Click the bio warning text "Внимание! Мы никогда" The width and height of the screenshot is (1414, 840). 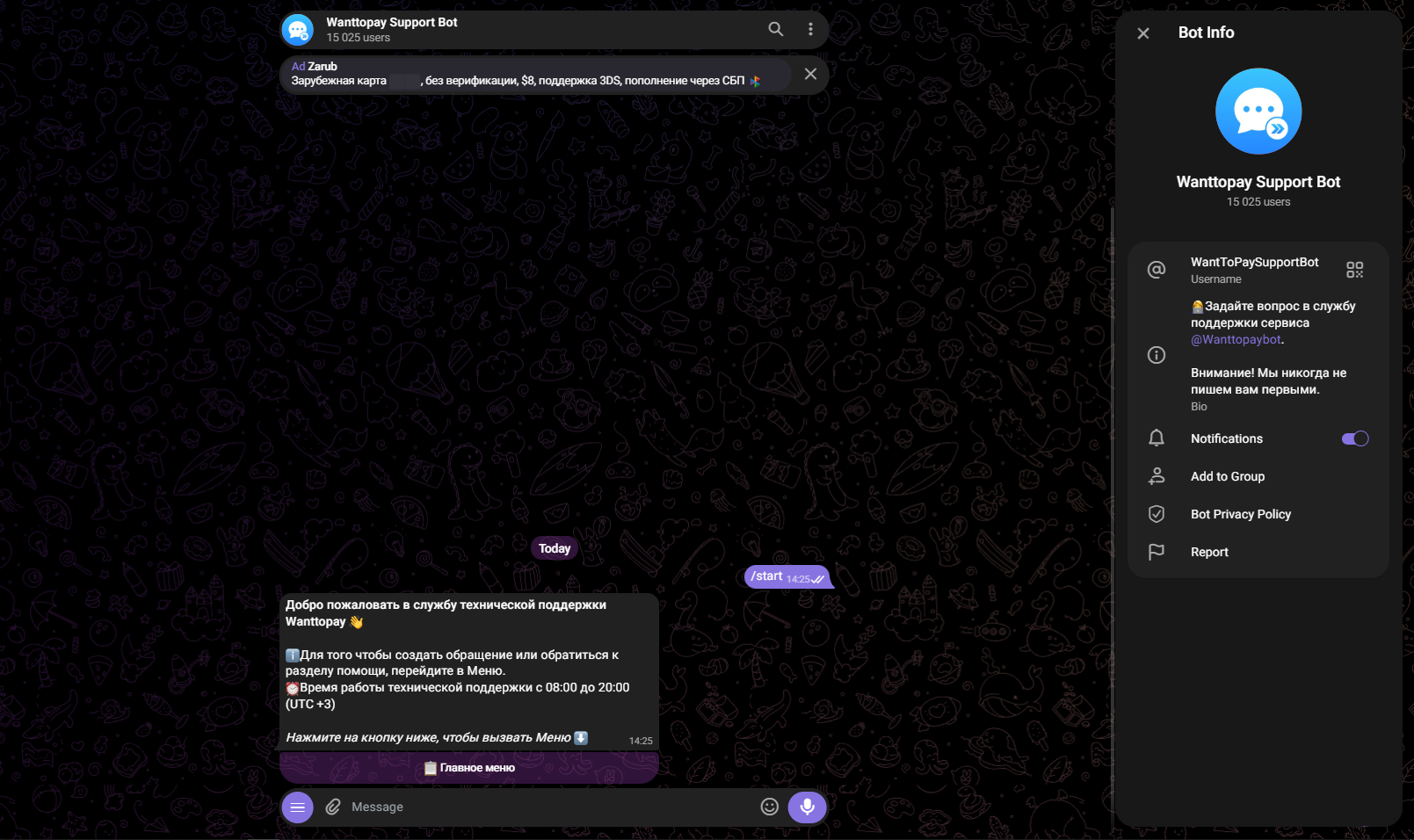1268,381
